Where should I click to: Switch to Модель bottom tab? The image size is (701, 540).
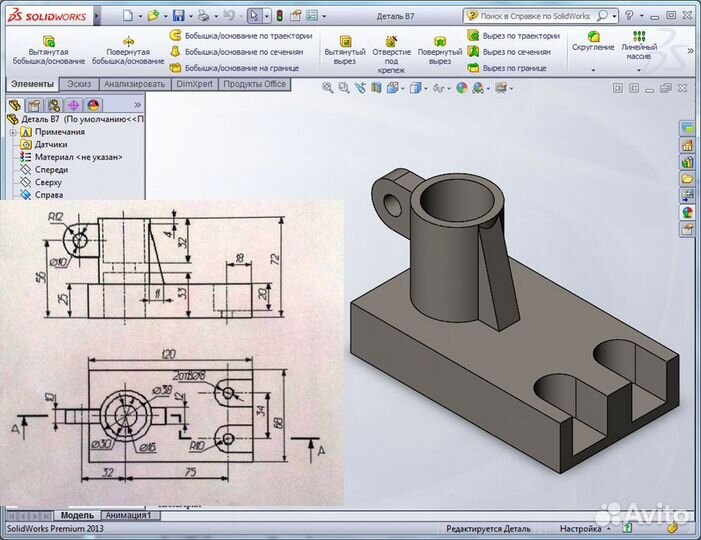(77, 515)
